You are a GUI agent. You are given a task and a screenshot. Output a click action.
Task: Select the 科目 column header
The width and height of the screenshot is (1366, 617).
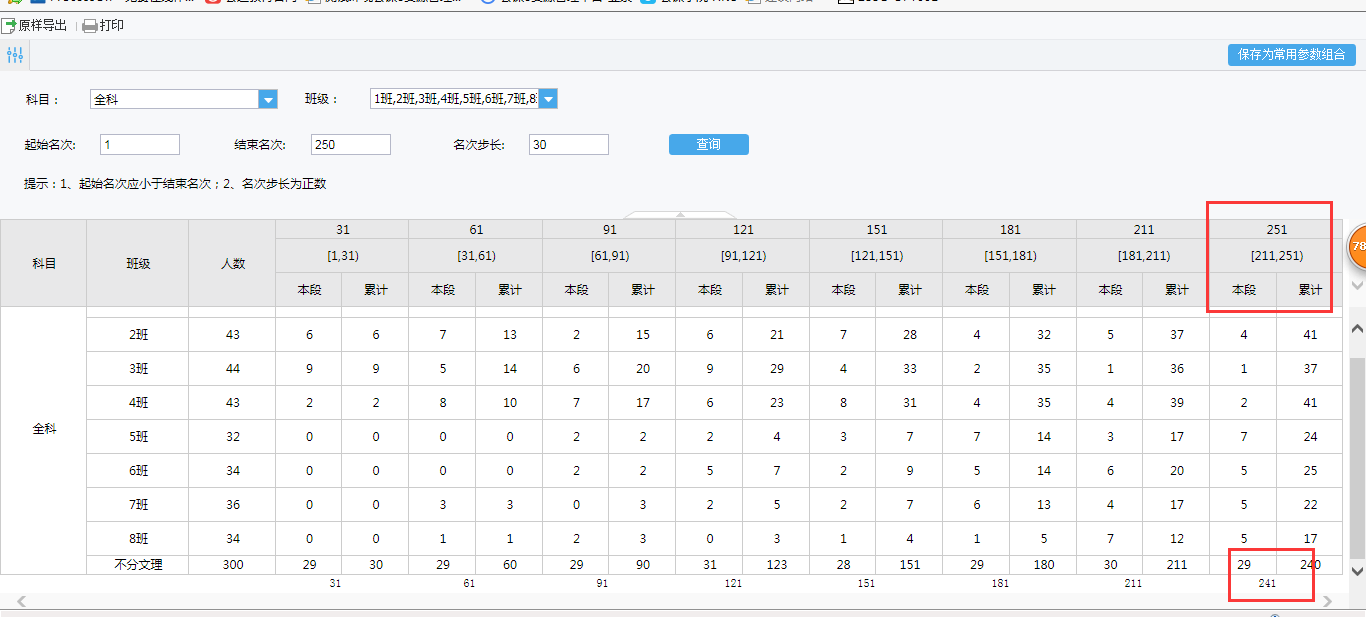(x=44, y=264)
